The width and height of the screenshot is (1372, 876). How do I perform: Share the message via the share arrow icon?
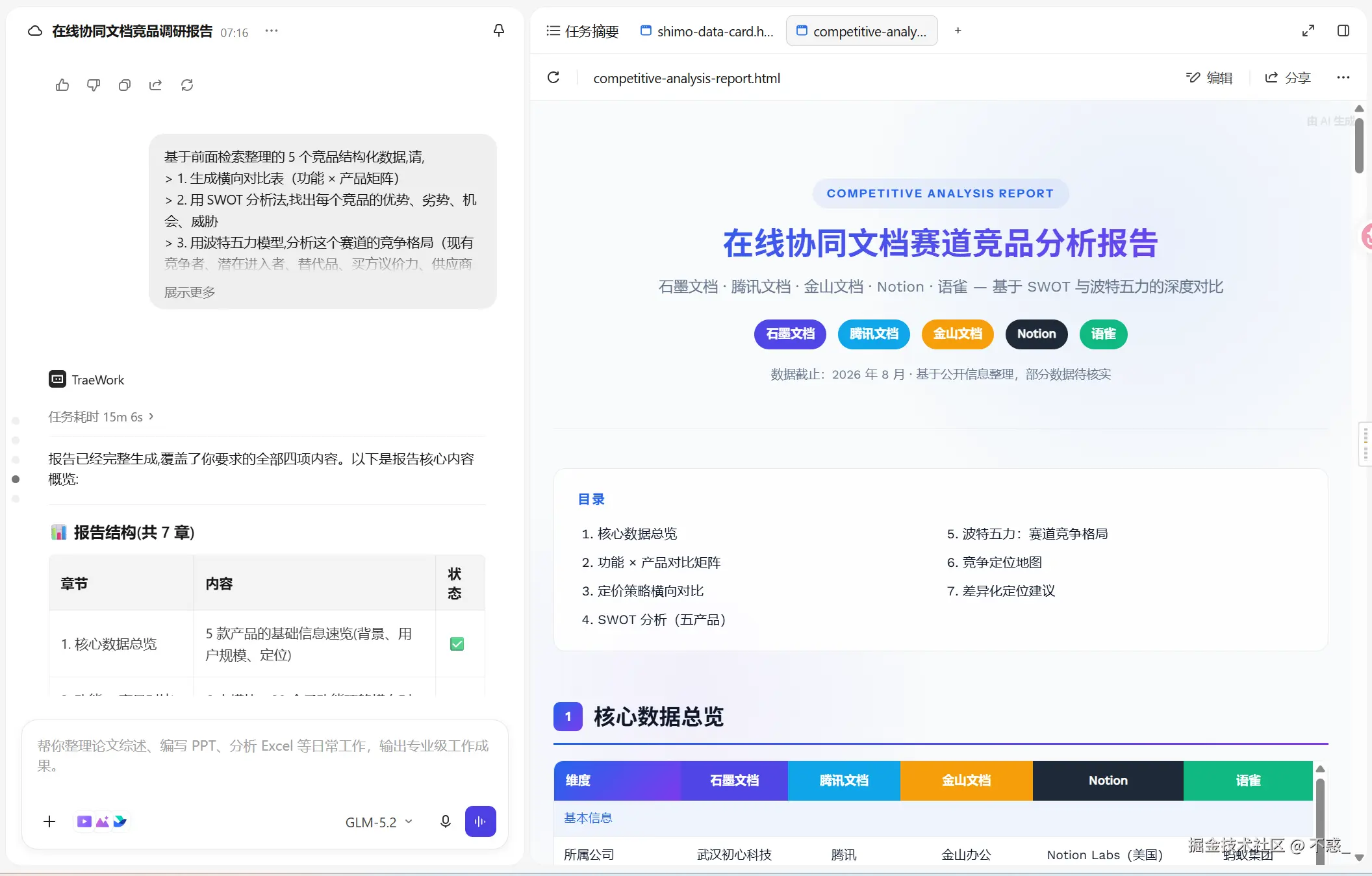[156, 85]
